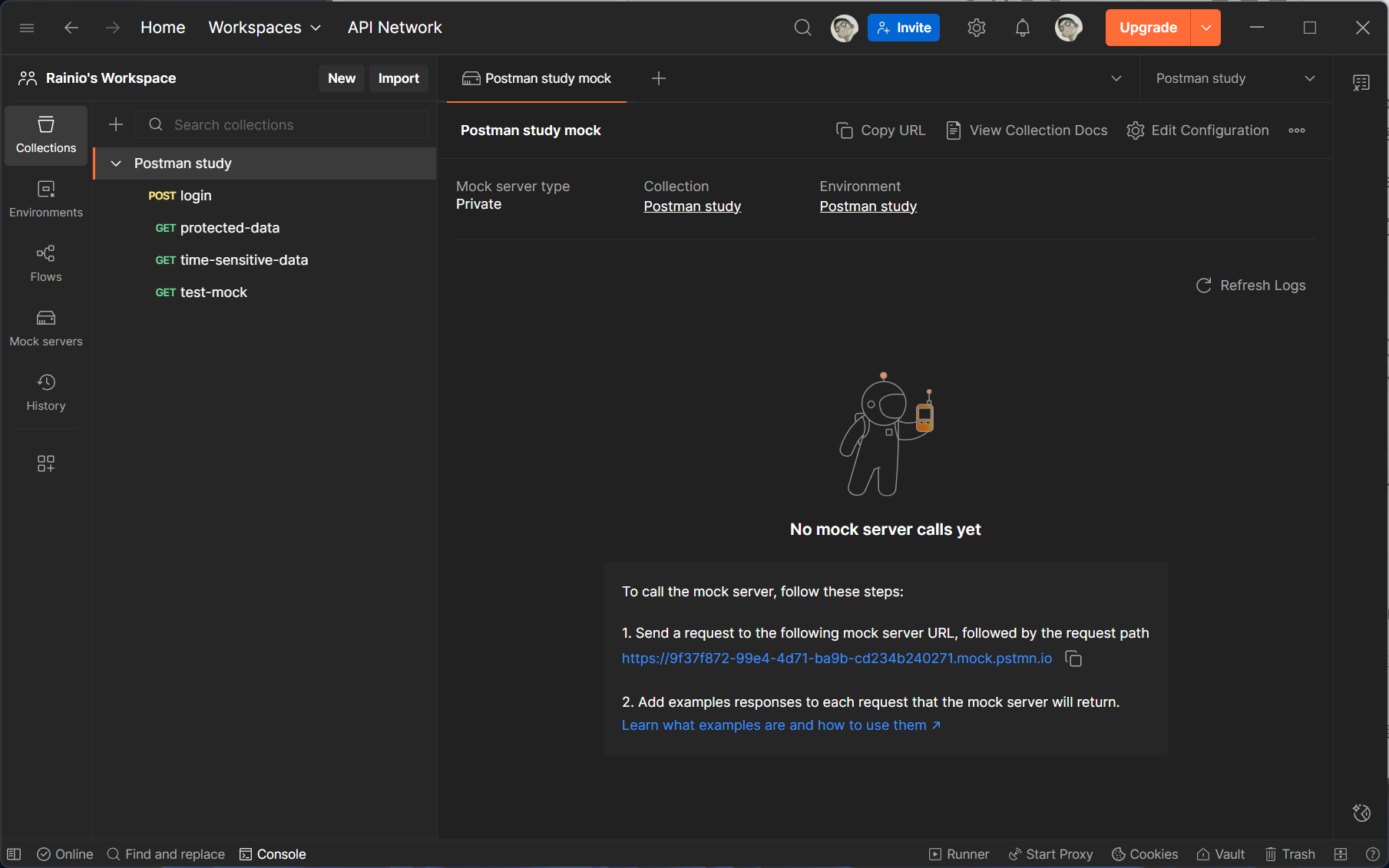Open the mock server more actions ellipsis
The image size is (1389, 868).
[x=1297, y=130]
